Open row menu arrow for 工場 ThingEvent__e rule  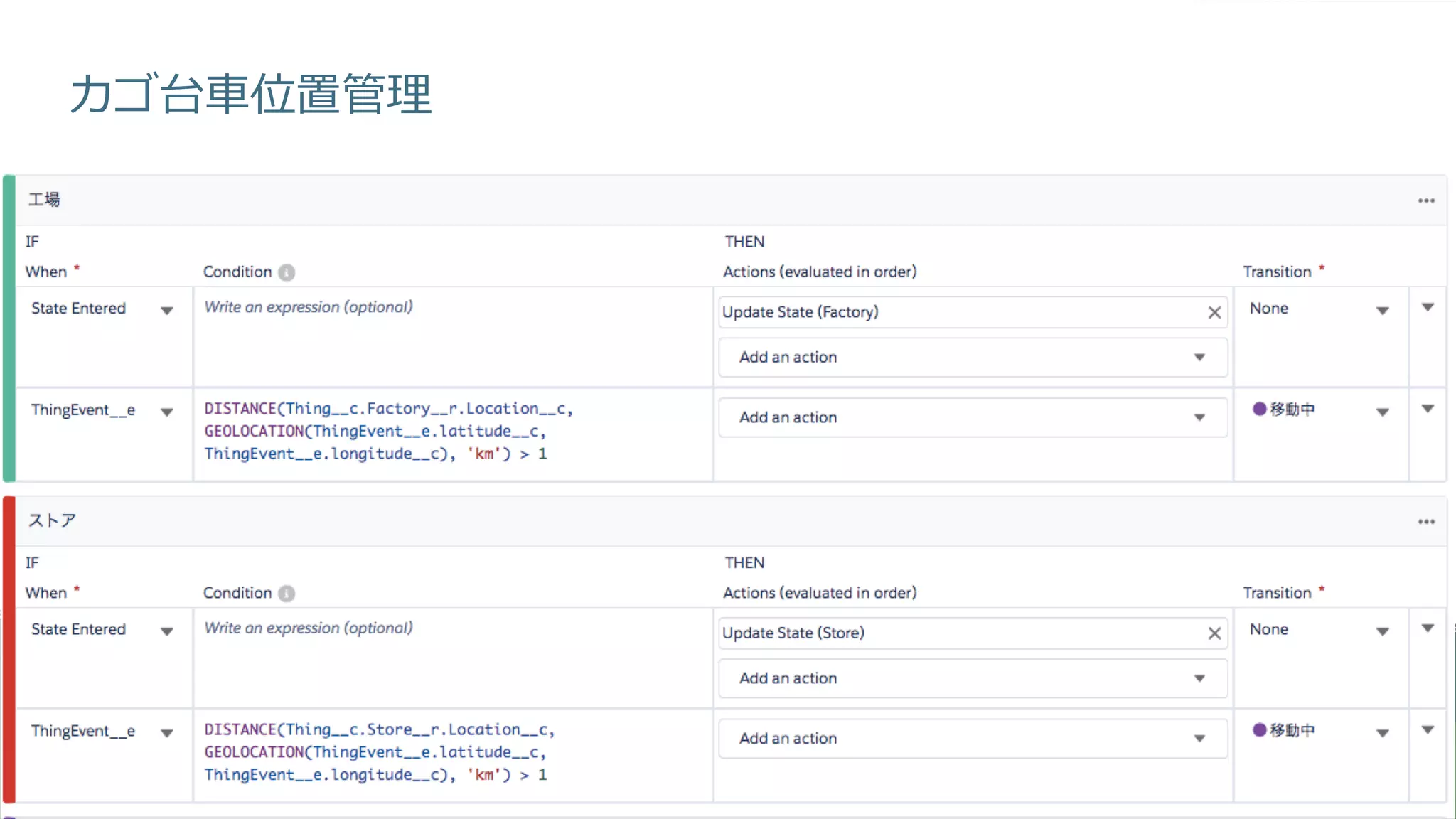coord(1428,409)
